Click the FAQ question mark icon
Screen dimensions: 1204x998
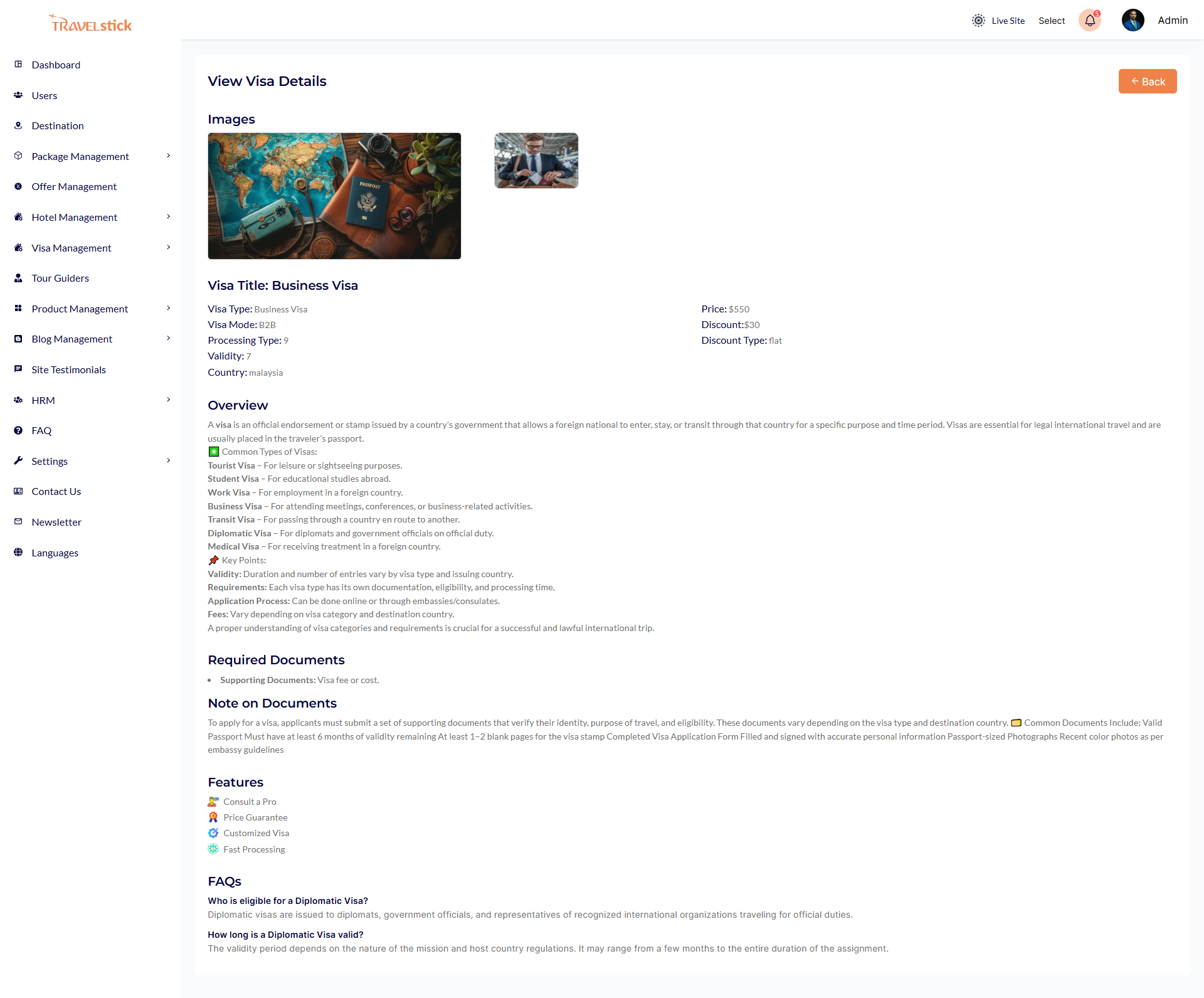click(18, 430)
